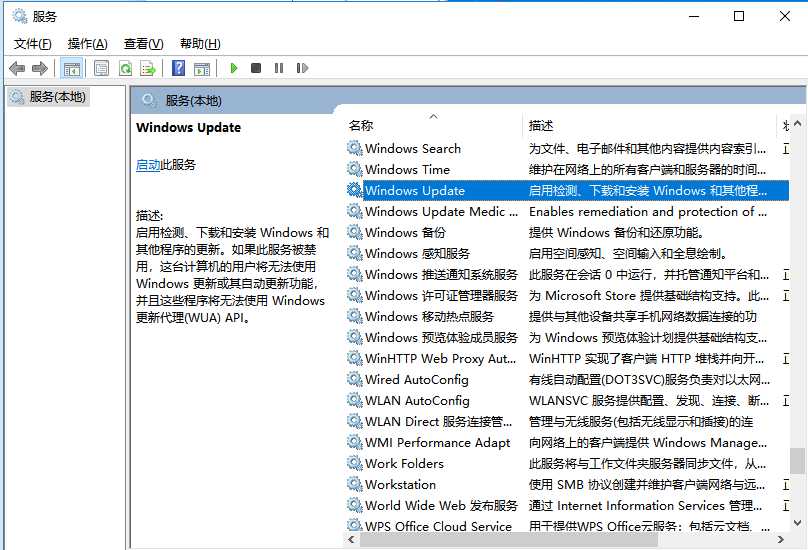
Task: Click the Back arrow toolbar icon
Action: 17,68
